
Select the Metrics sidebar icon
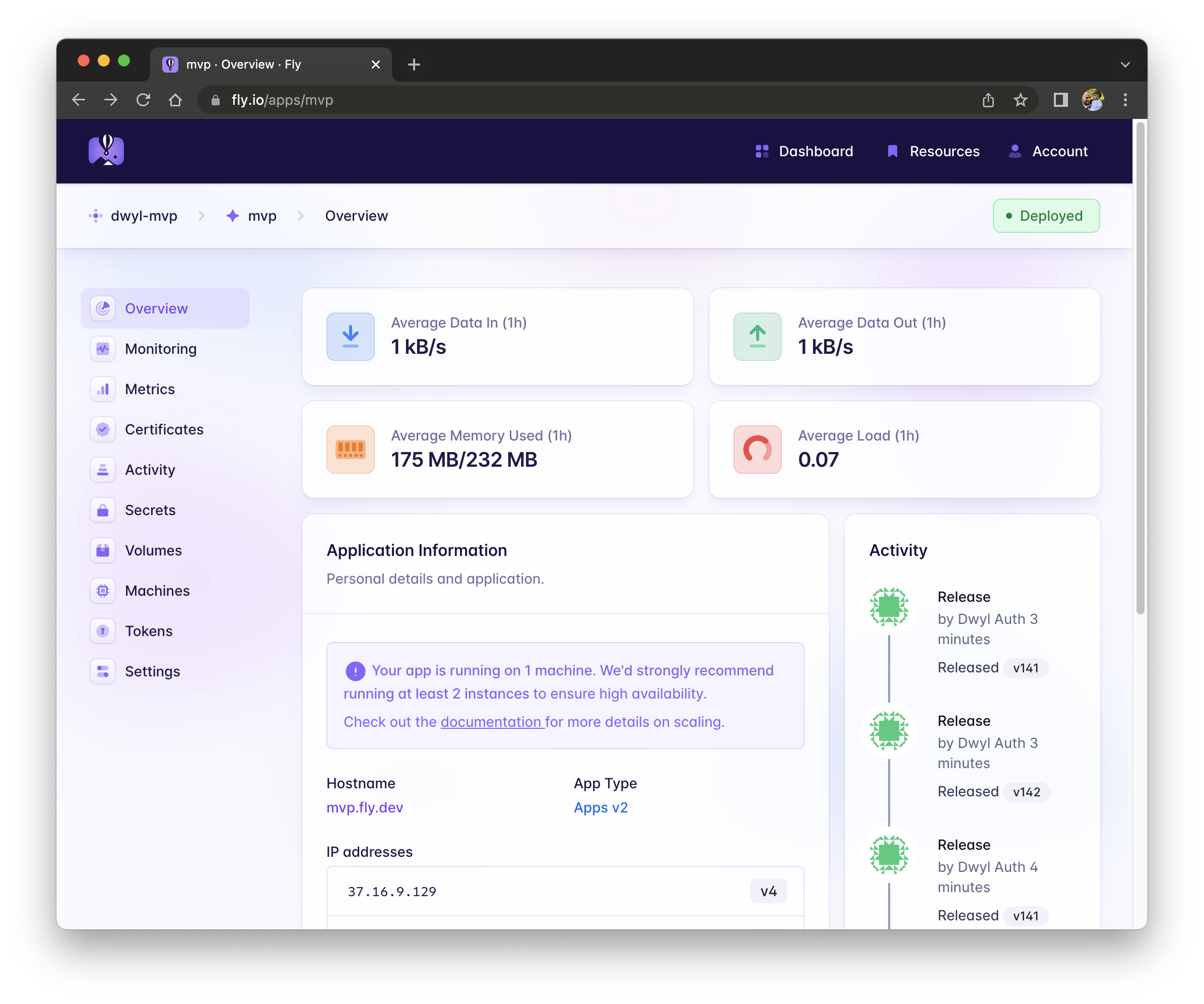coord(150,389)
